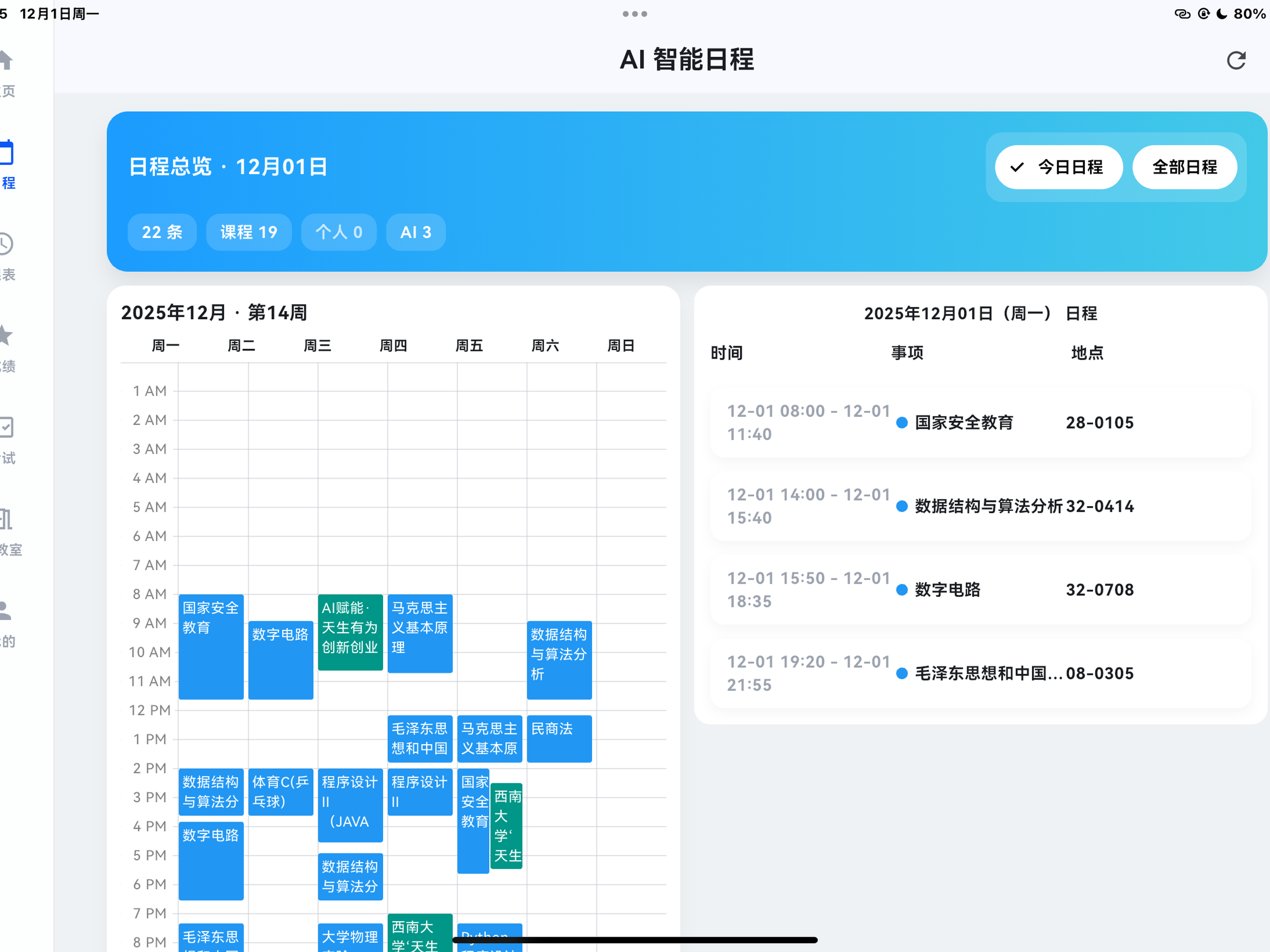Open Friday afternoon 国家安全教育 block

point(473,820)
